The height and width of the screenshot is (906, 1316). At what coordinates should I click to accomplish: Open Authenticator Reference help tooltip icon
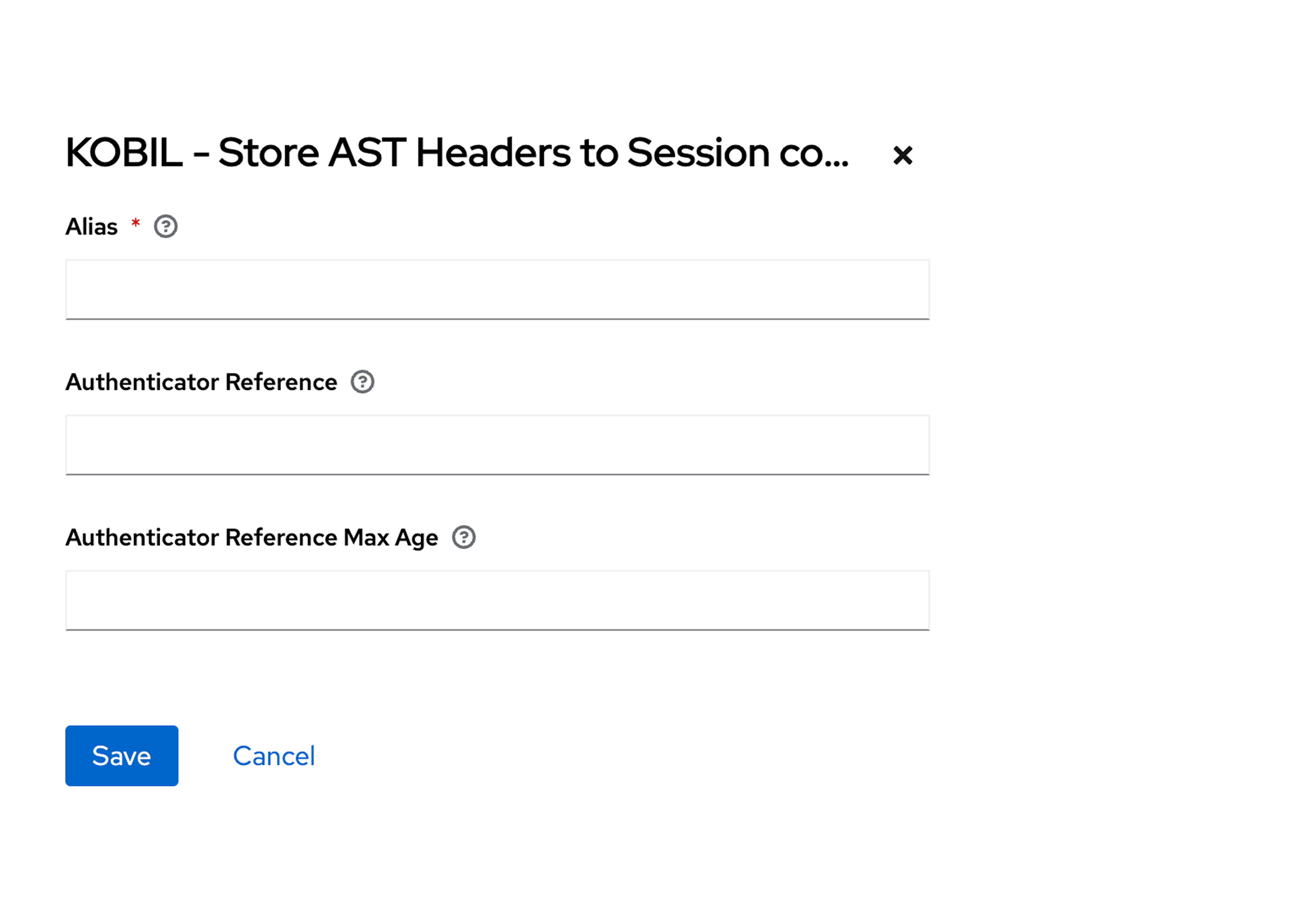[x=362, y=382]
